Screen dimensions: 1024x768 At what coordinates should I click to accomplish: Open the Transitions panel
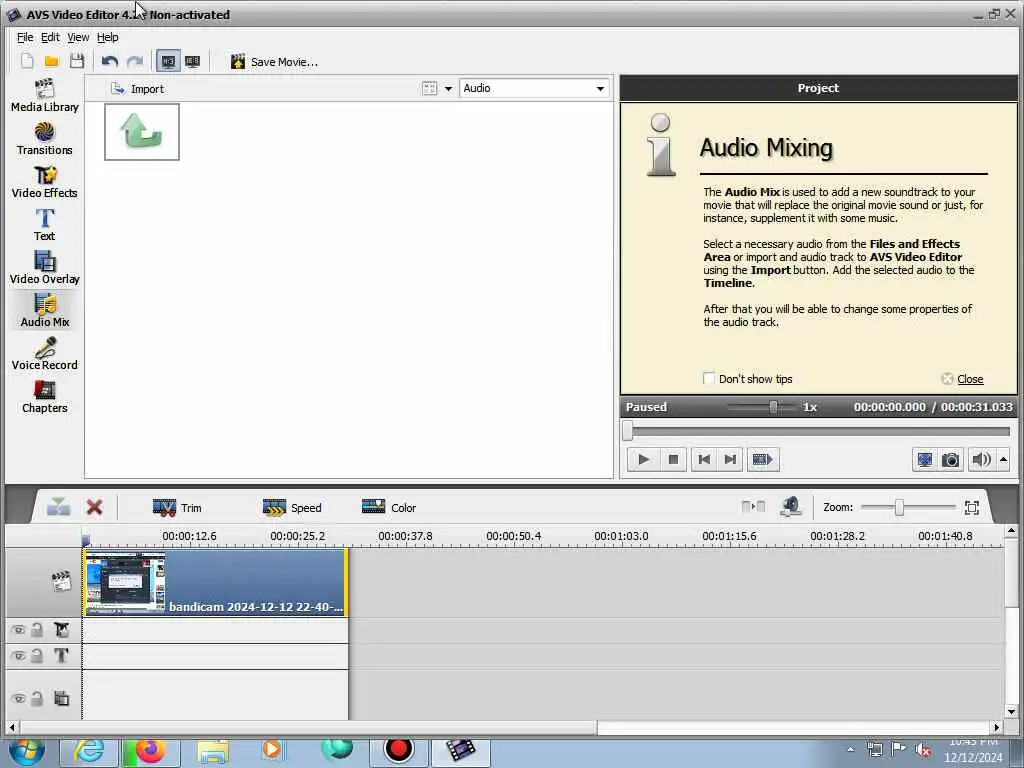[44, 138]
